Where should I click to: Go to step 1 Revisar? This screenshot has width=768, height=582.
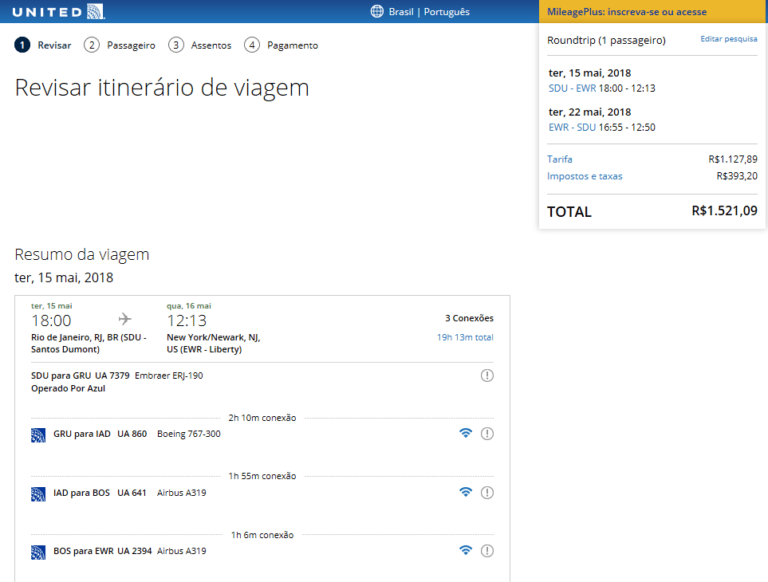[43, 45]
